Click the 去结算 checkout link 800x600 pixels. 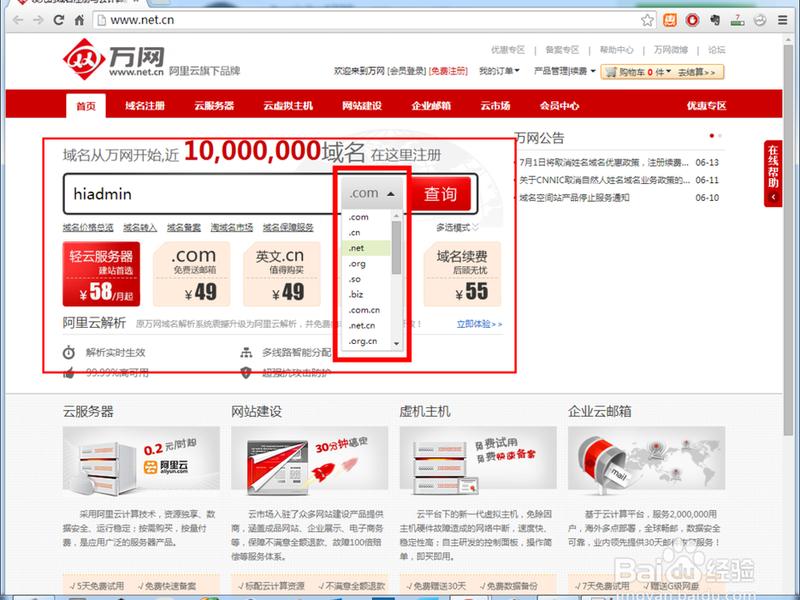point(697,72)
